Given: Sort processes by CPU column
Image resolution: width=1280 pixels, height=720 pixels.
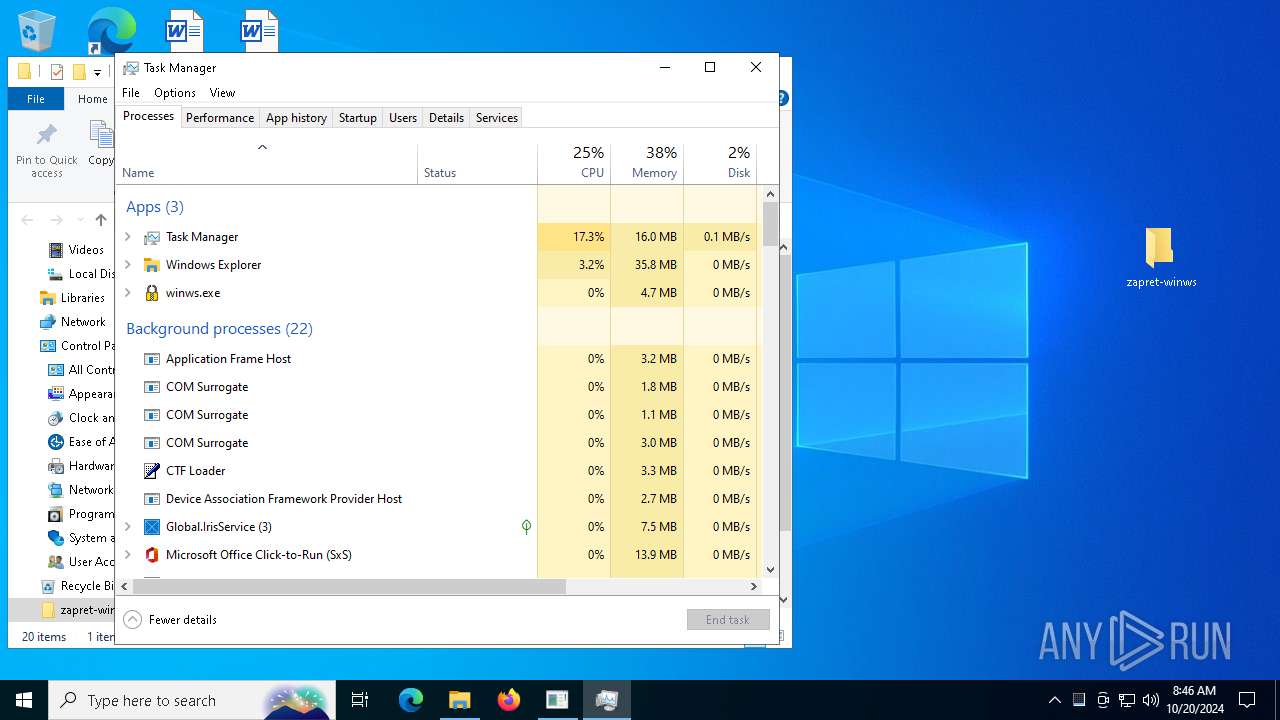Looking at the screenshot, I should pos(574,164).
